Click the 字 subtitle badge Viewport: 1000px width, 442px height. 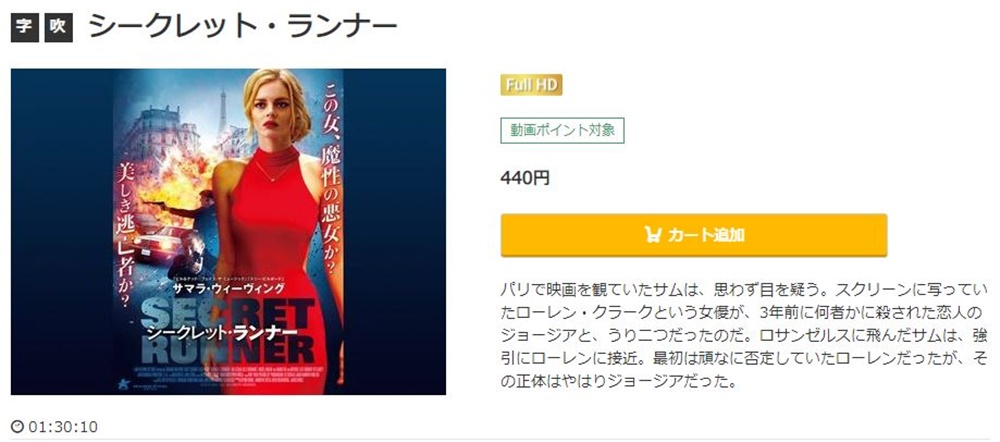click(25, 28)
